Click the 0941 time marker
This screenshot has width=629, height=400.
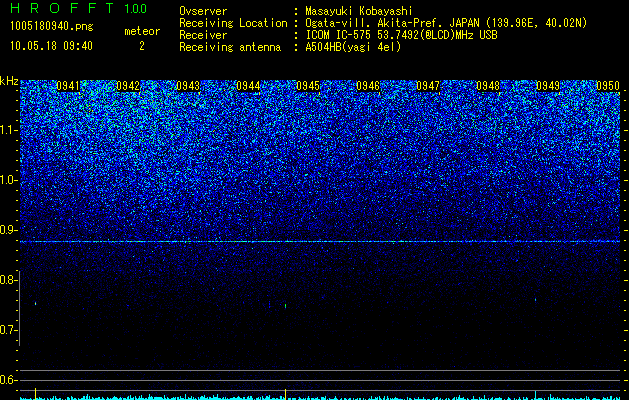pyautogui.click(x=68, y=86)
